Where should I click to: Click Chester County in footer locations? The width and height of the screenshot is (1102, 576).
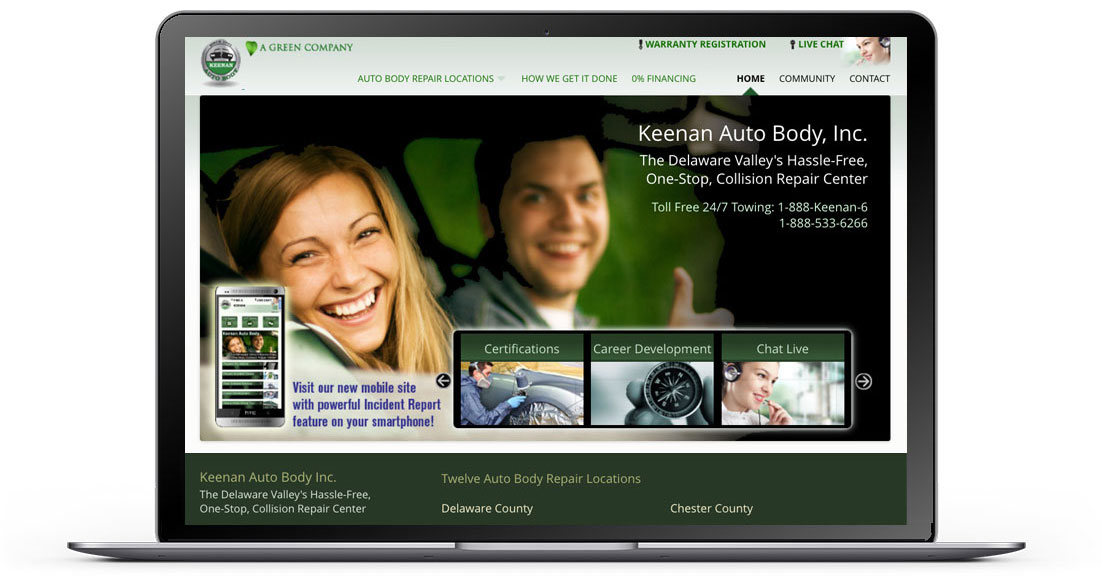coord(711,508)
